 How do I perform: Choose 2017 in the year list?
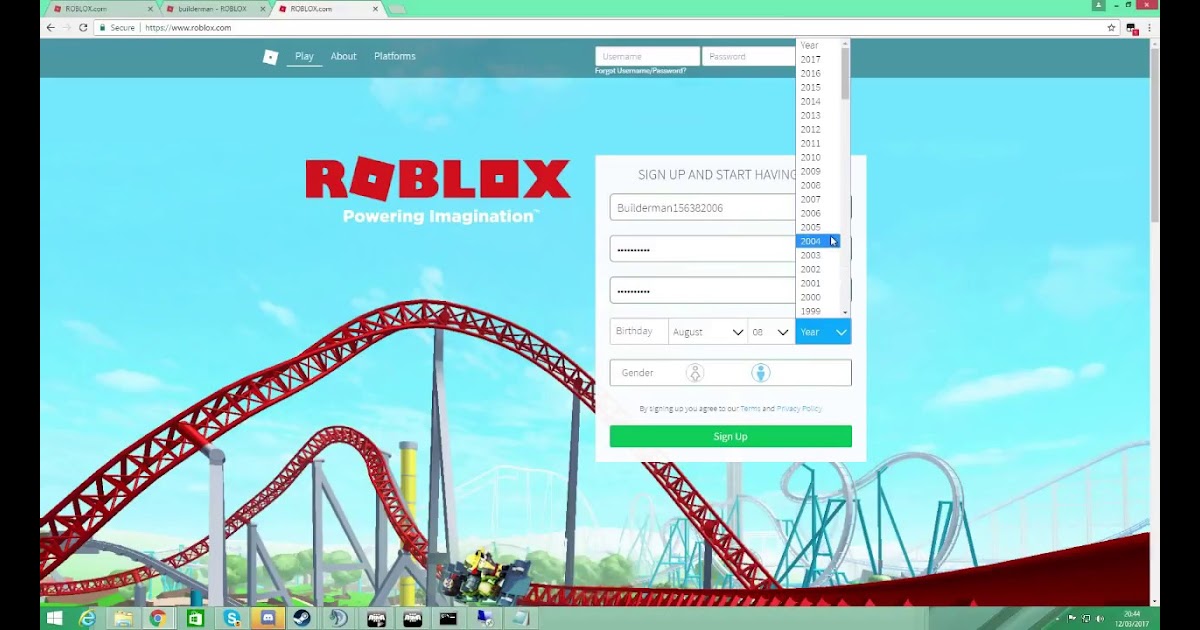[x=818, y=59]
